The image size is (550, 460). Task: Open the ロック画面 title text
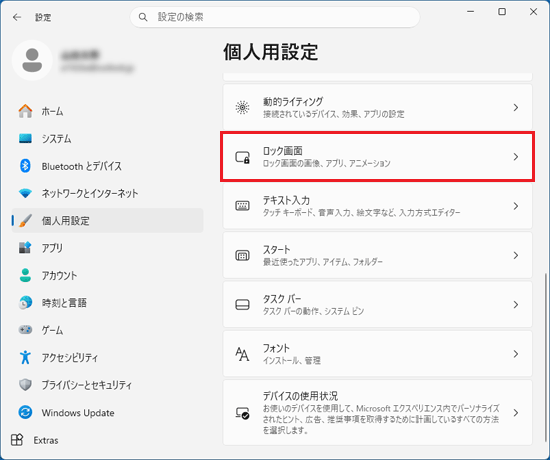[x=283, y=151]
